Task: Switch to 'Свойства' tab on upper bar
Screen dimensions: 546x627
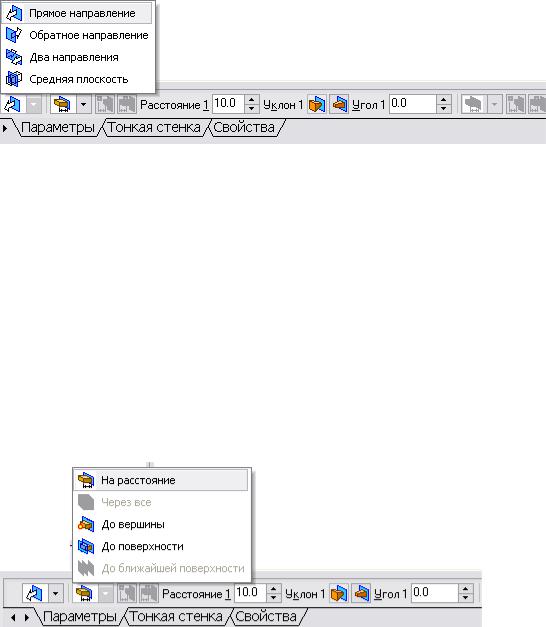Action: point(244,128)
